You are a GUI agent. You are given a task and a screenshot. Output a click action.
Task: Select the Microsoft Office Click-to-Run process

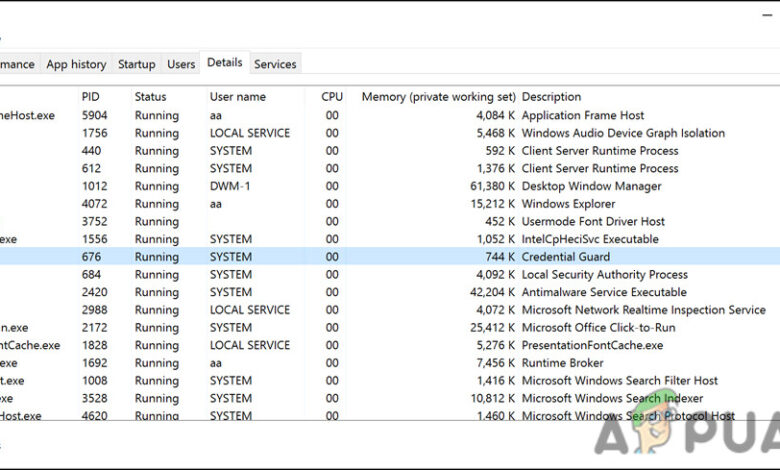click(x=597, y=327)
